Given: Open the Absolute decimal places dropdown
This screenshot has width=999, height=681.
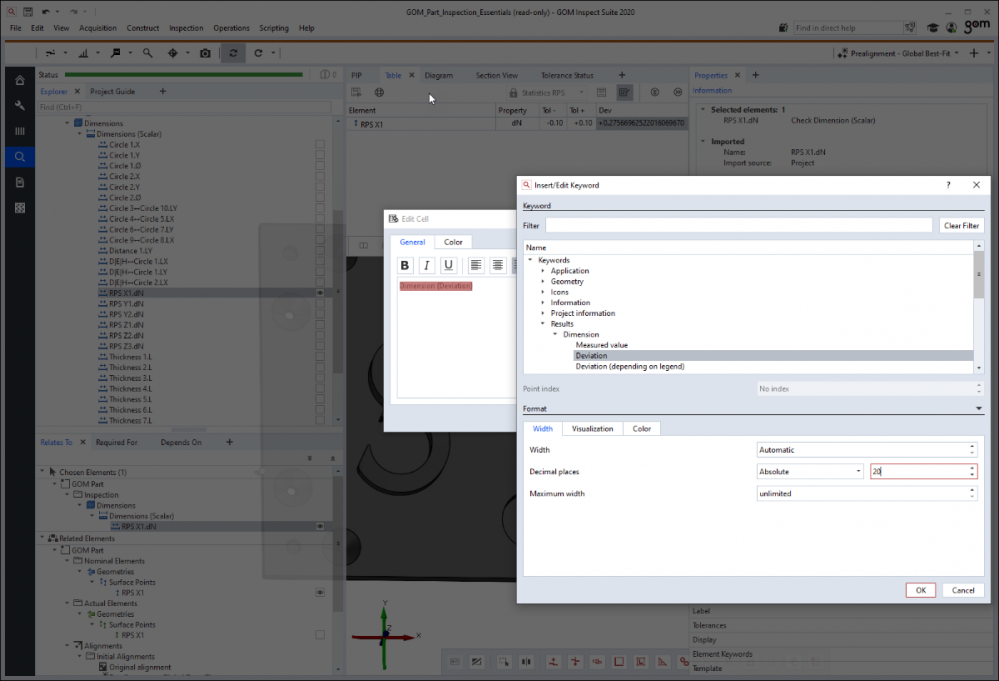Looking at the screenshot, I should [810, 472].
